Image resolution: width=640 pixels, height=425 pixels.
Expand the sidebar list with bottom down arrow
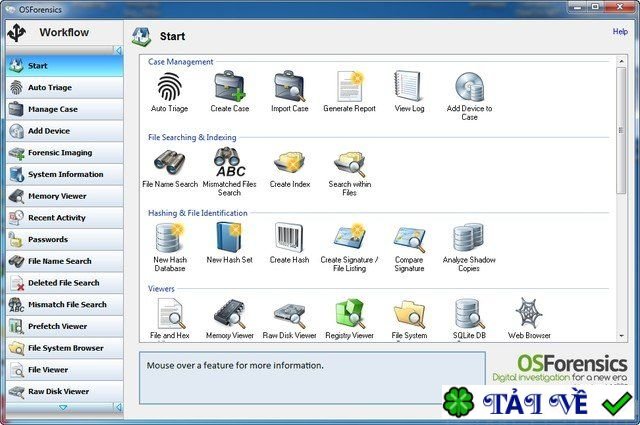(63, 407)
